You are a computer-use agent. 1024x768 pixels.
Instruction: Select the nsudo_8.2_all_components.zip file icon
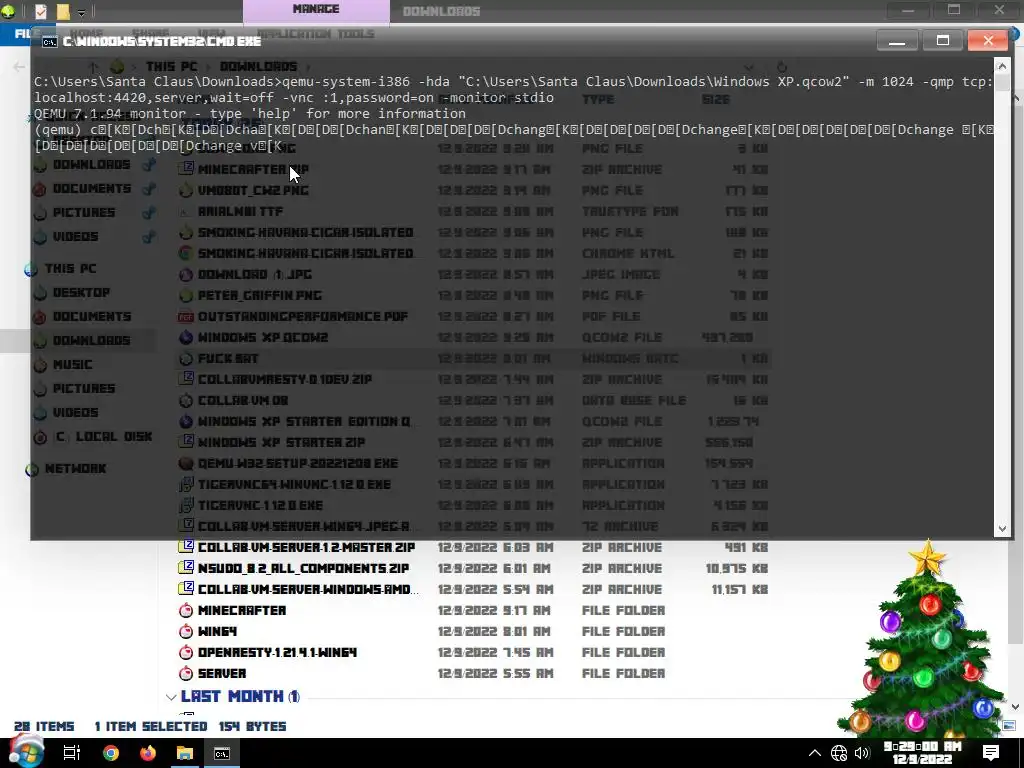click(186, 568)
